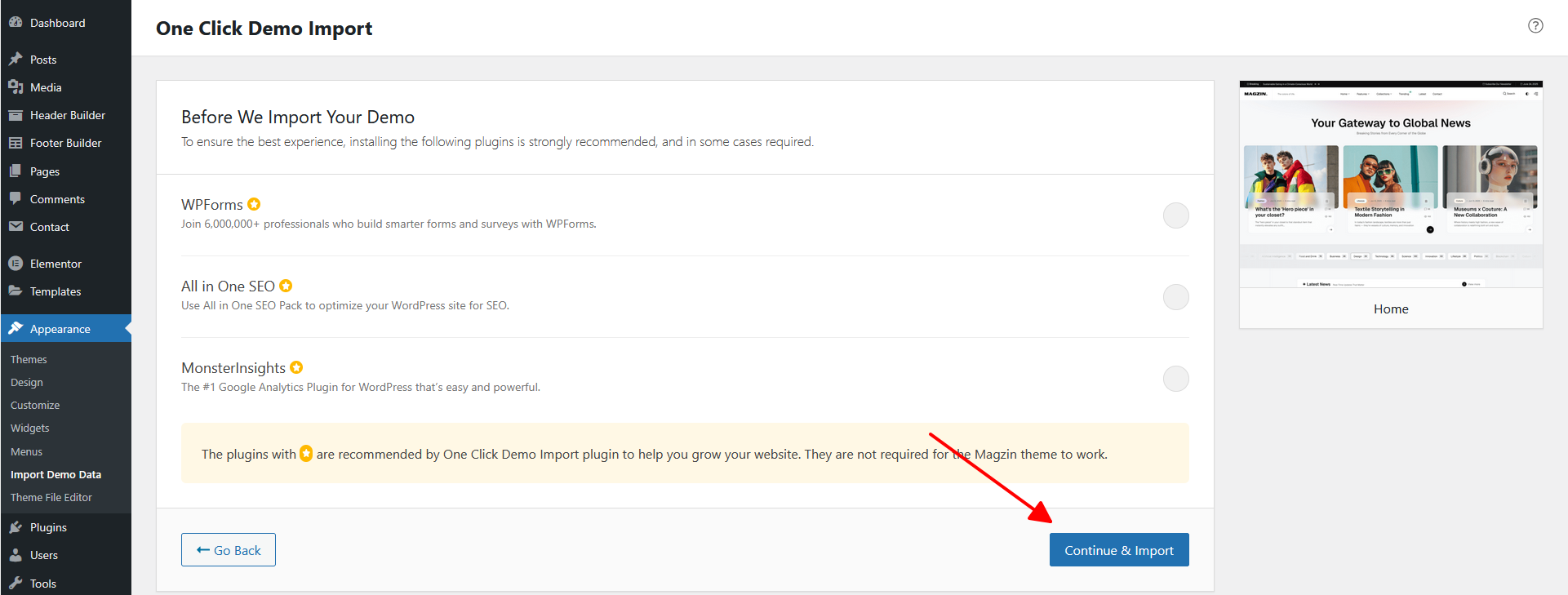Open Themes under Appearance
This screenshot has height=595, width=1568.
coord(29,359)
